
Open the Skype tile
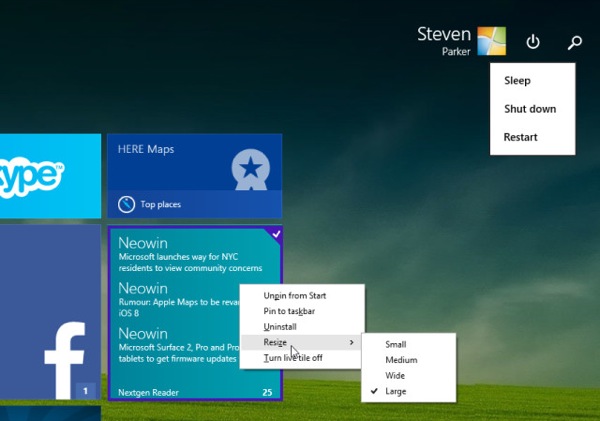pos(51,176)
